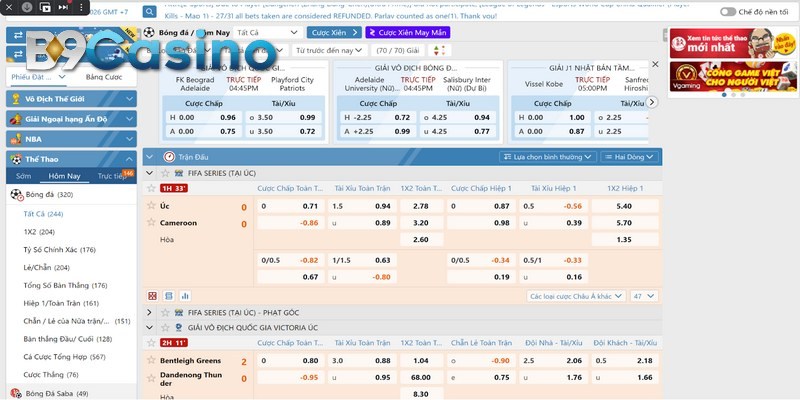
Task: Click Bóng Đá Saba sport icon
Action: 16,393
